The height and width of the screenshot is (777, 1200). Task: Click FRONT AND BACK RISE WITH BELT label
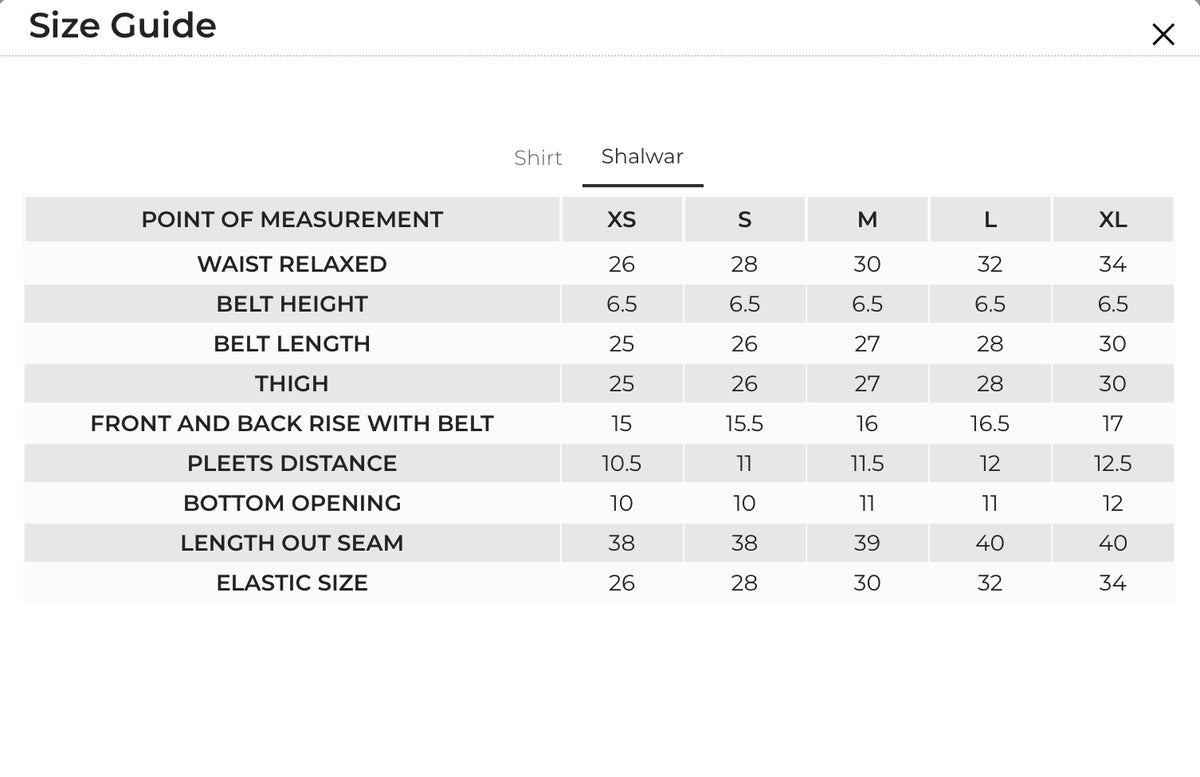tap(292, 424)
